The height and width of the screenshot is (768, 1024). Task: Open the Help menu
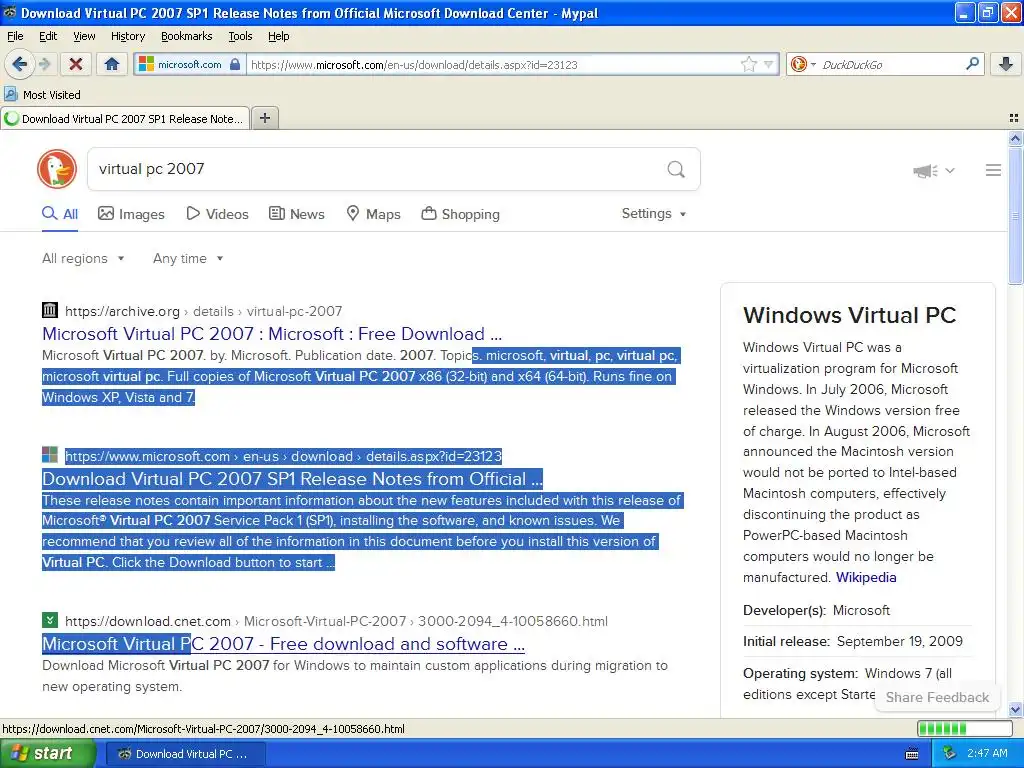coord(278,36)
